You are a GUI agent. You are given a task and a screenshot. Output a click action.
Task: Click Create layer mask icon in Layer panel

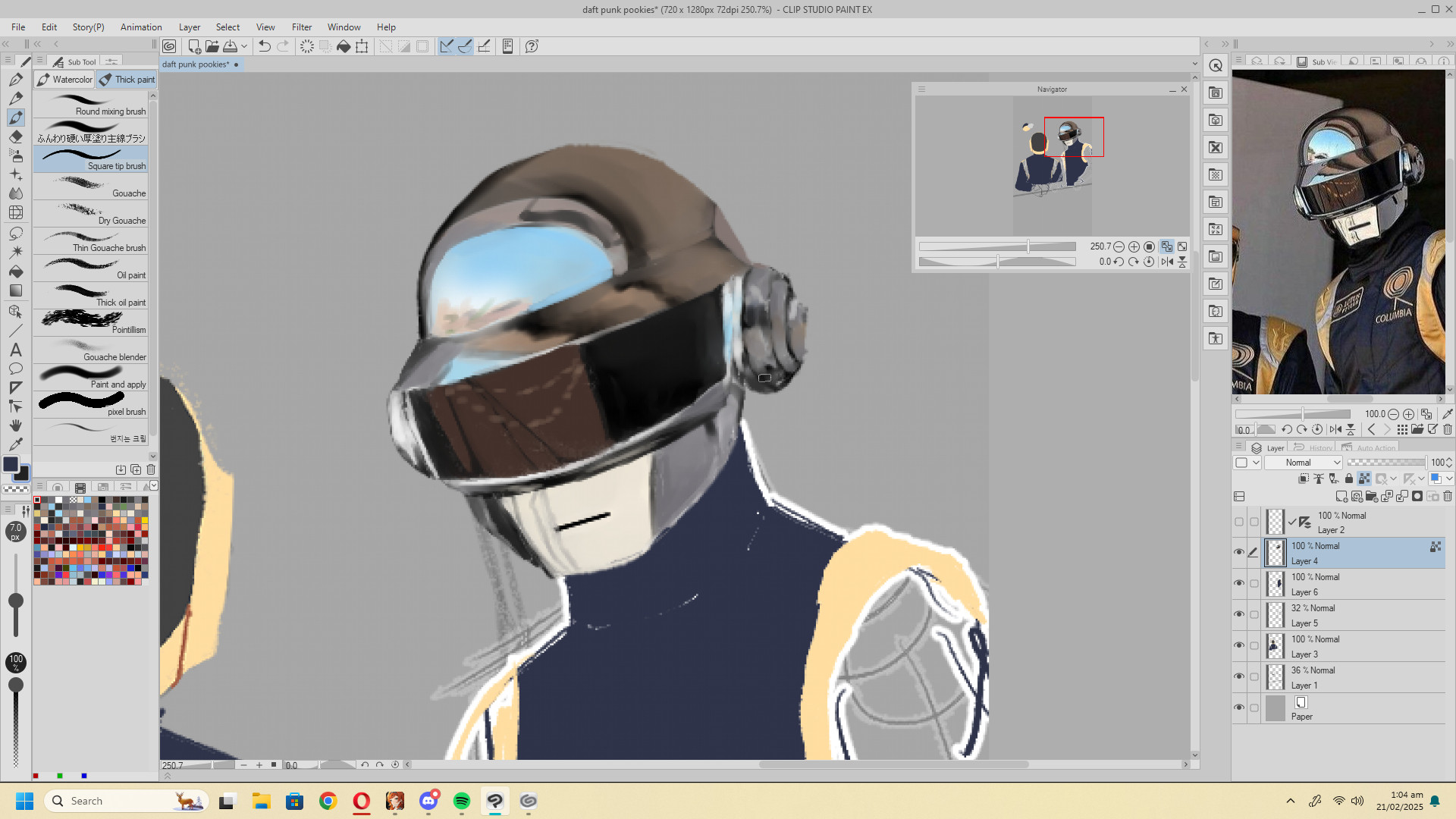click(x=1417, y=497)
